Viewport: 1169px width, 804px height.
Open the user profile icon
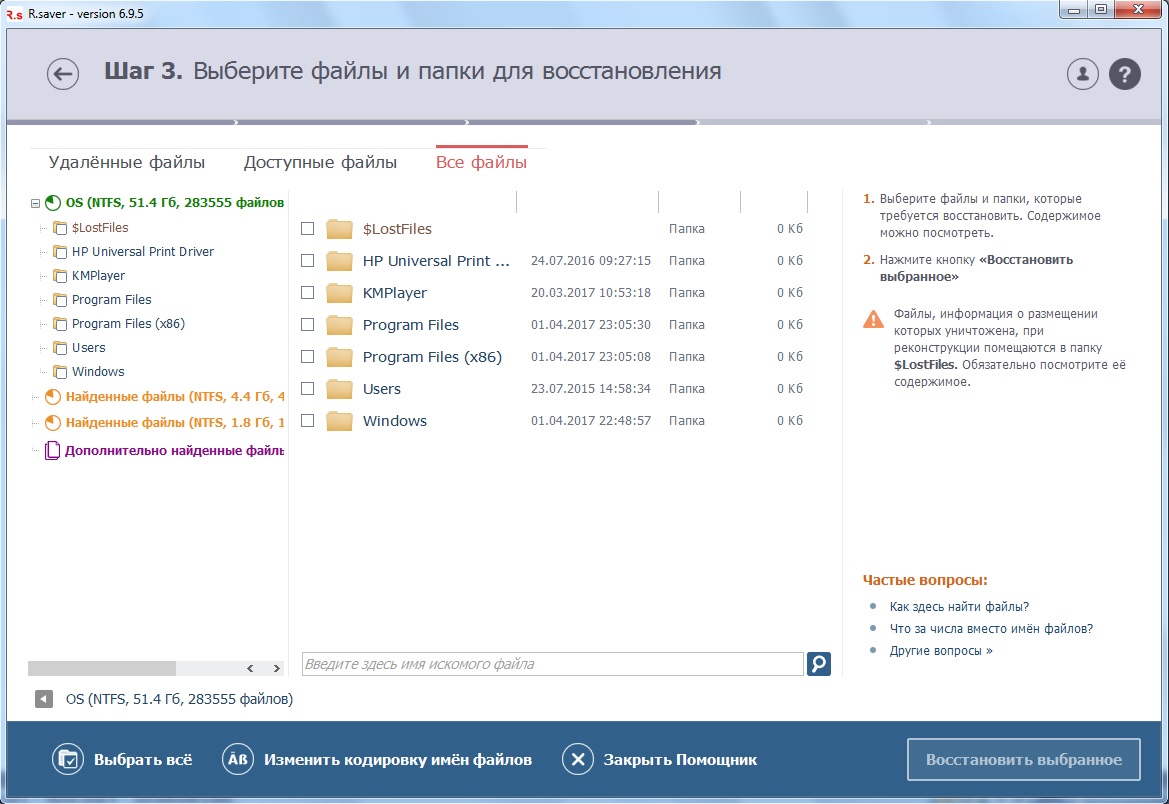click(x=1083, y=74)
